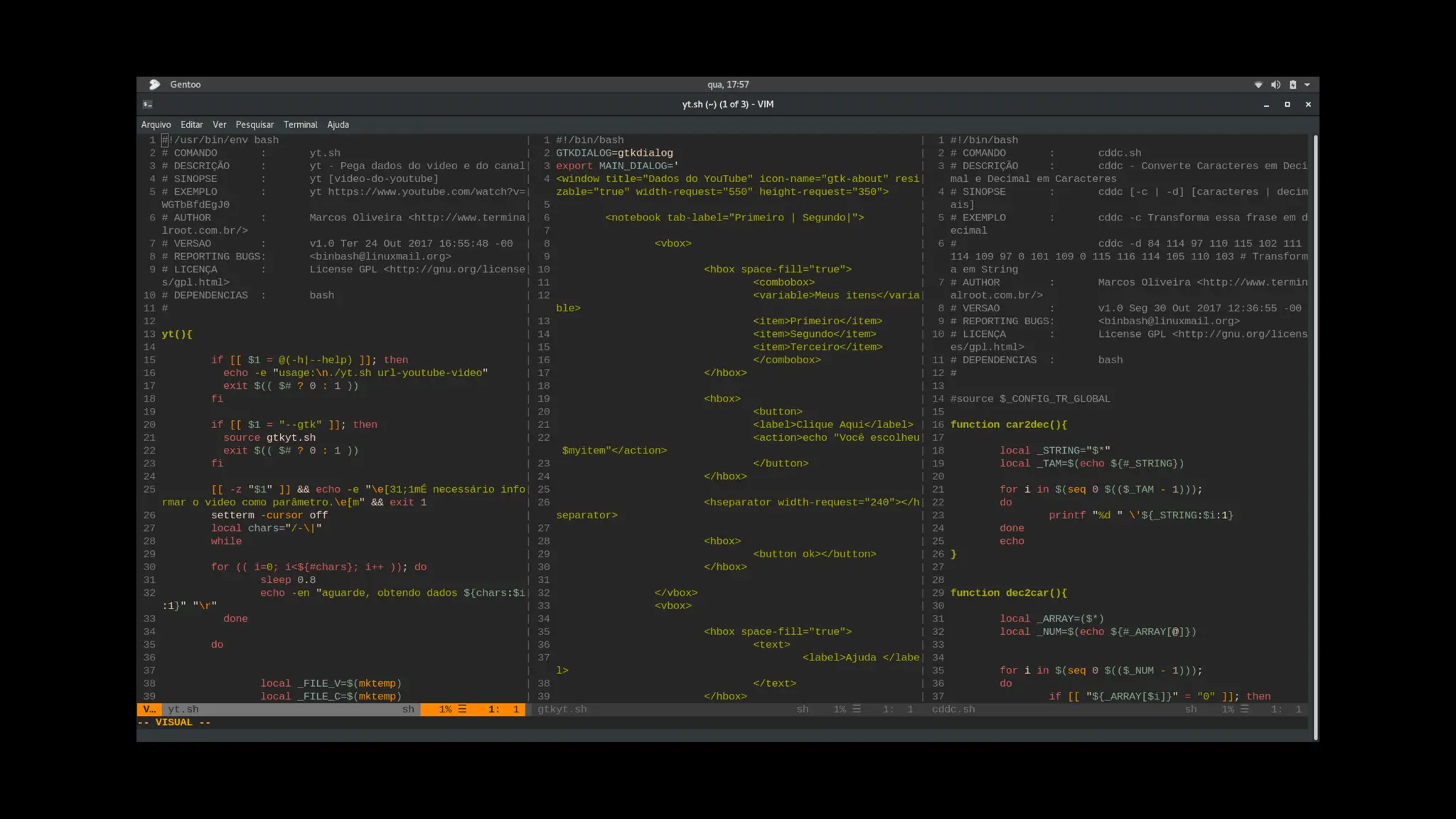Click the volume speaker icon

point(1275,85)
